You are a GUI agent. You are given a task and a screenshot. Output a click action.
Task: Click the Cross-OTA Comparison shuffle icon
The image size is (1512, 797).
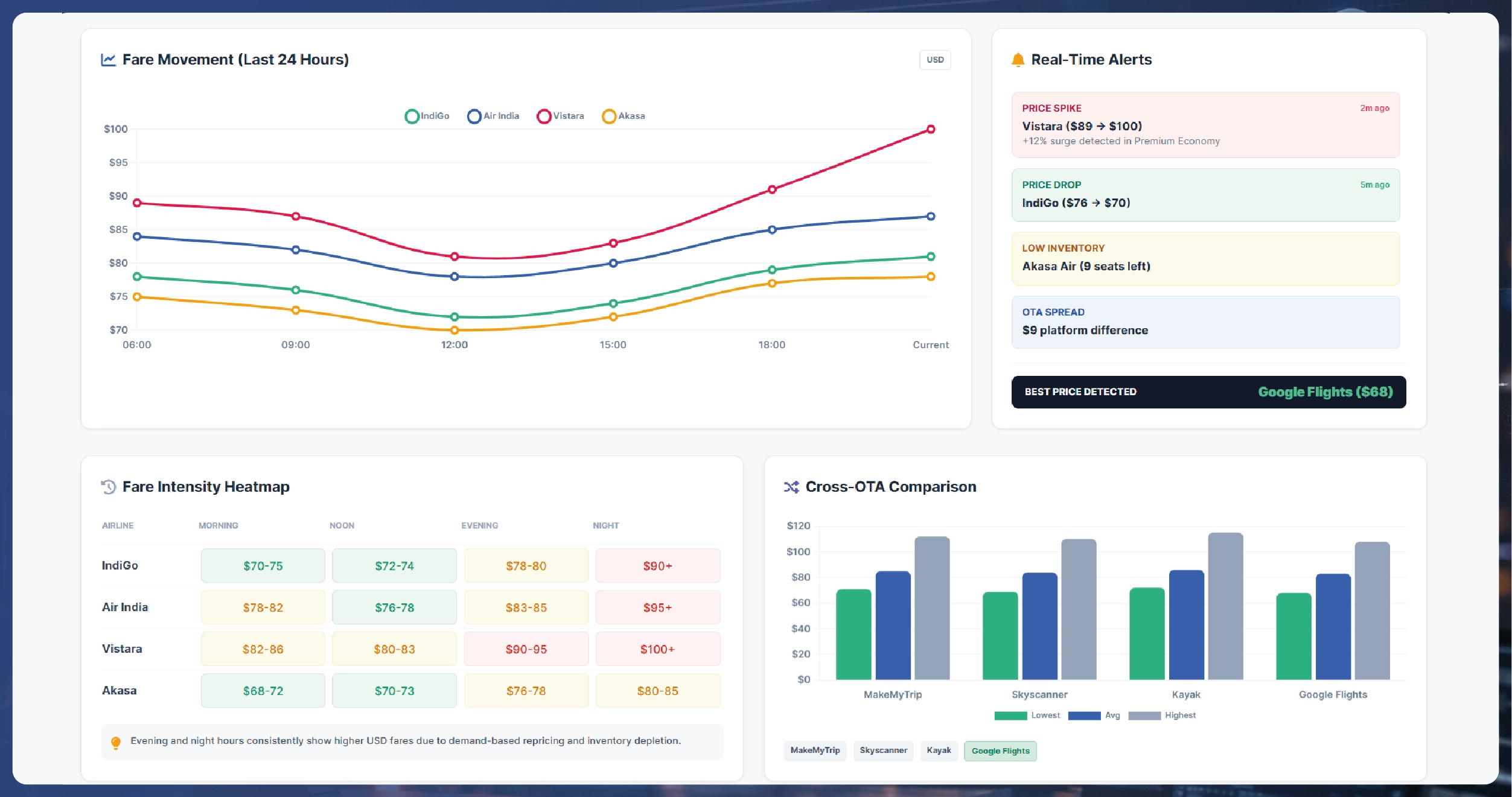(791, 486)
